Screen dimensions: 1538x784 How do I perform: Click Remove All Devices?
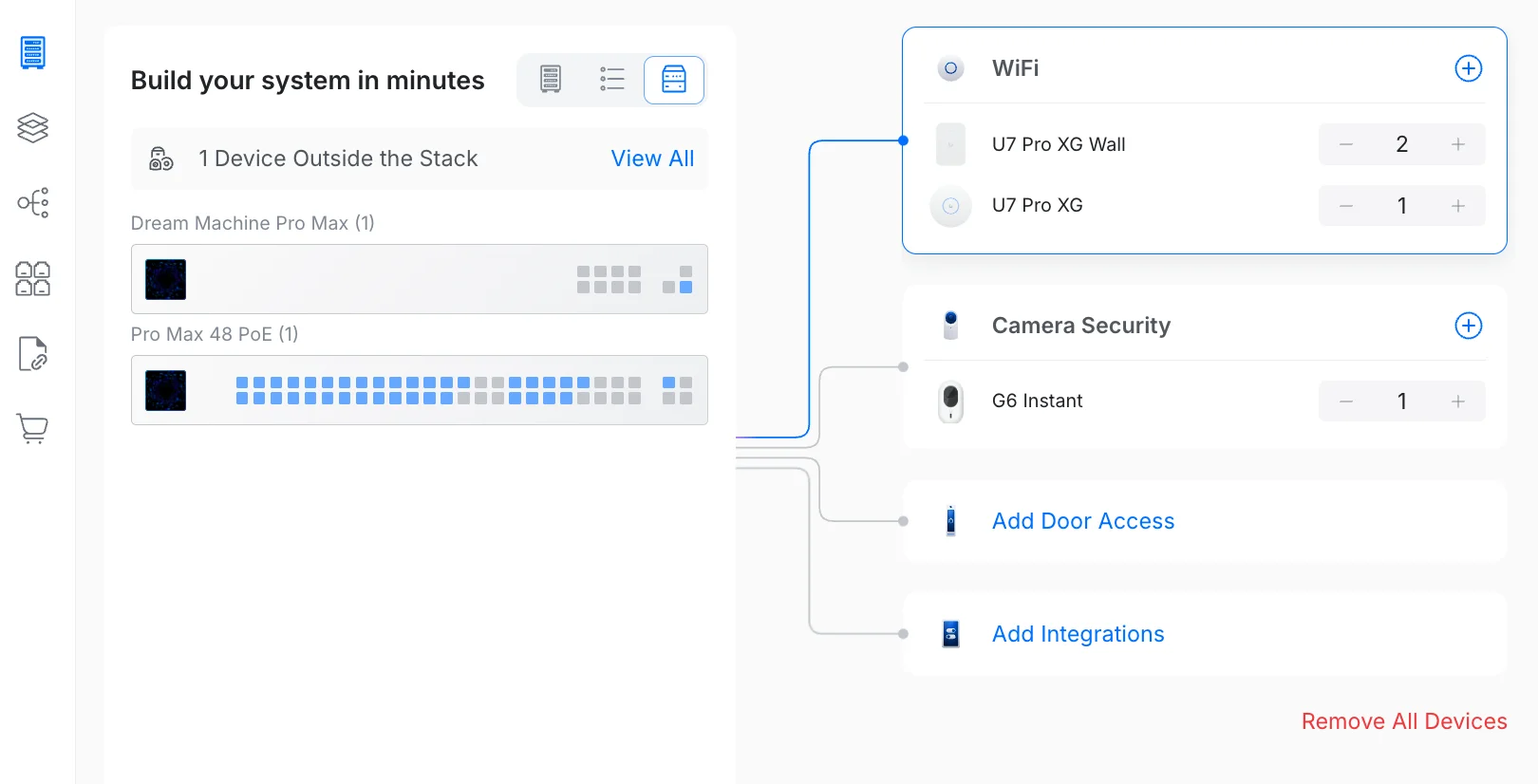point(1403,721)
